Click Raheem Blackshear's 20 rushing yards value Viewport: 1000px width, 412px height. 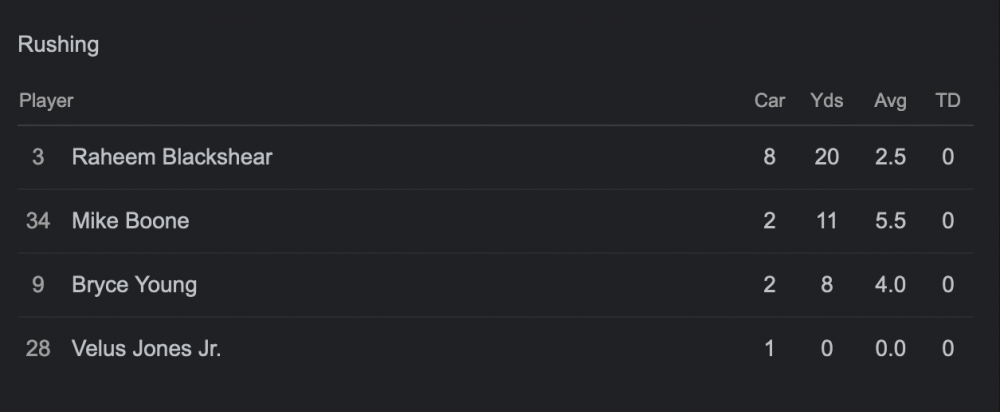pyautogui.click(x=827, y=157)
